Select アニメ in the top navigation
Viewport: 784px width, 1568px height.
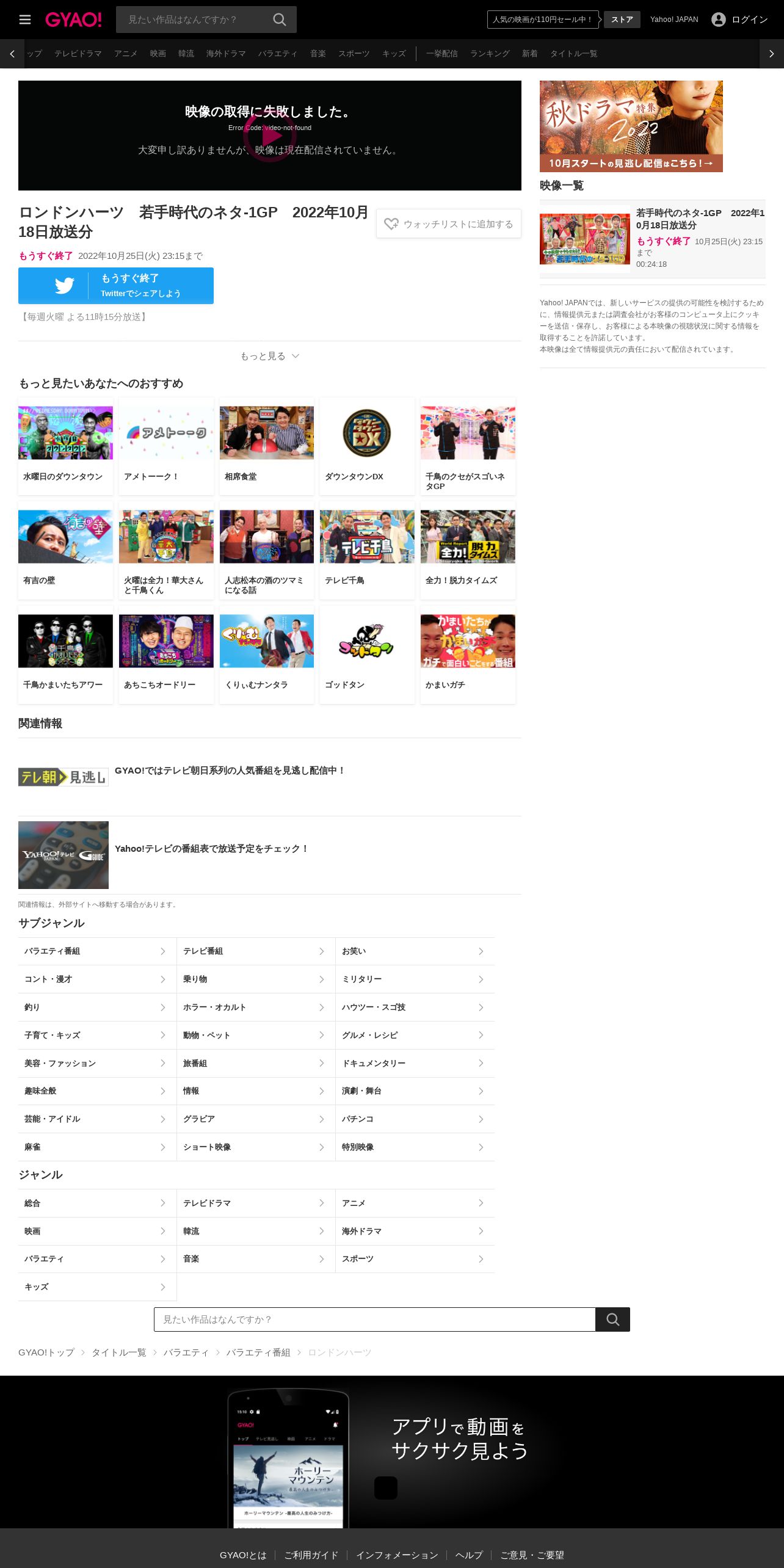(x=126, y=54)
